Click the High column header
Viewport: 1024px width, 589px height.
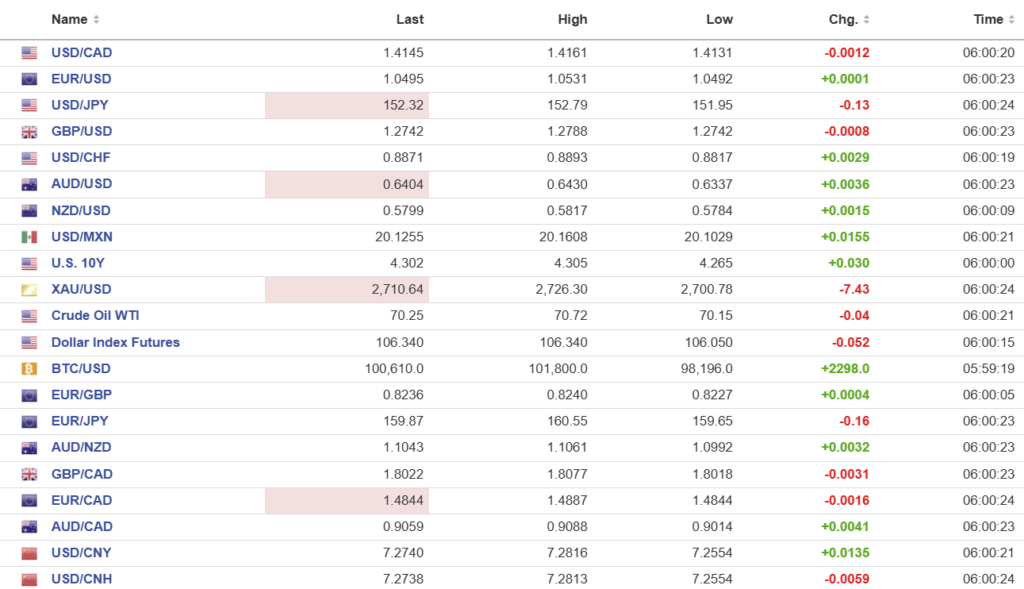pyautogui.click(x=572, y=20)
